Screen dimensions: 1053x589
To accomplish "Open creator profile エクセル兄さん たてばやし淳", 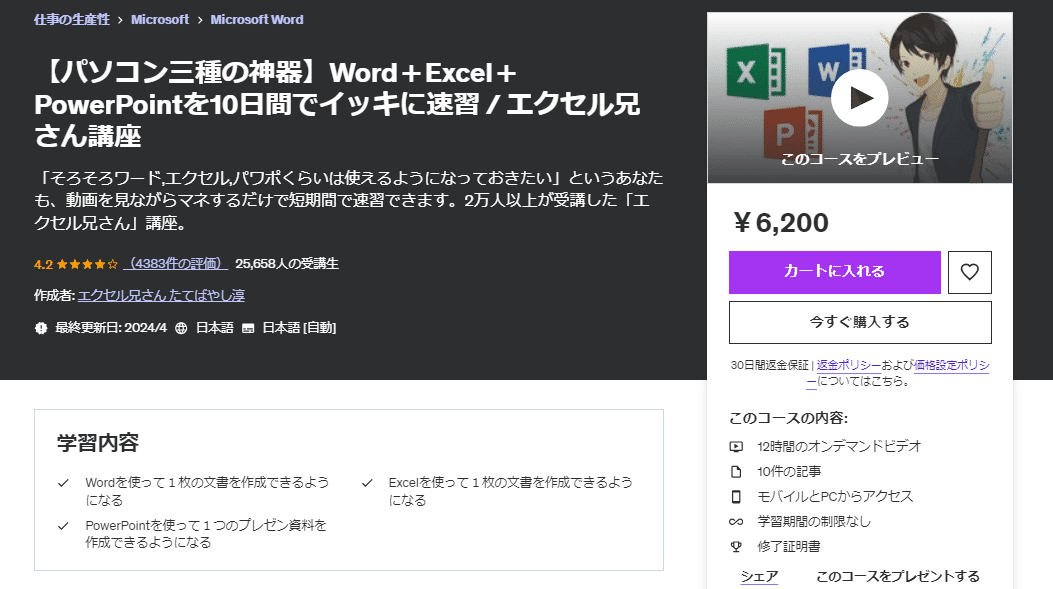I will (160, 294).
